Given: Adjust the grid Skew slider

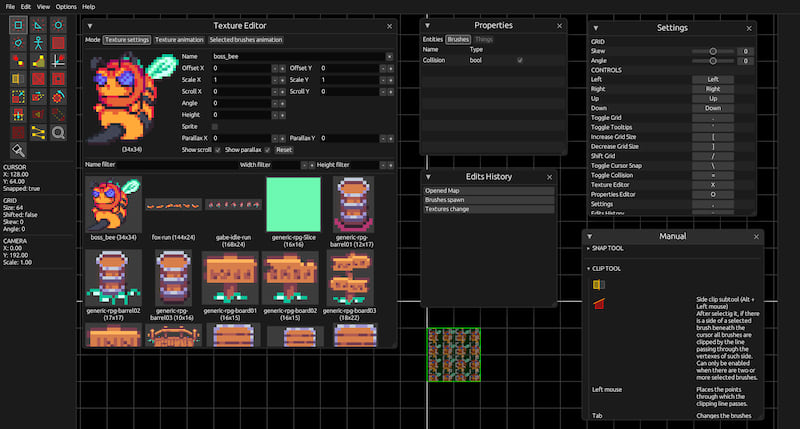Looking at the screenshot, I should click(x=713, y=50).
